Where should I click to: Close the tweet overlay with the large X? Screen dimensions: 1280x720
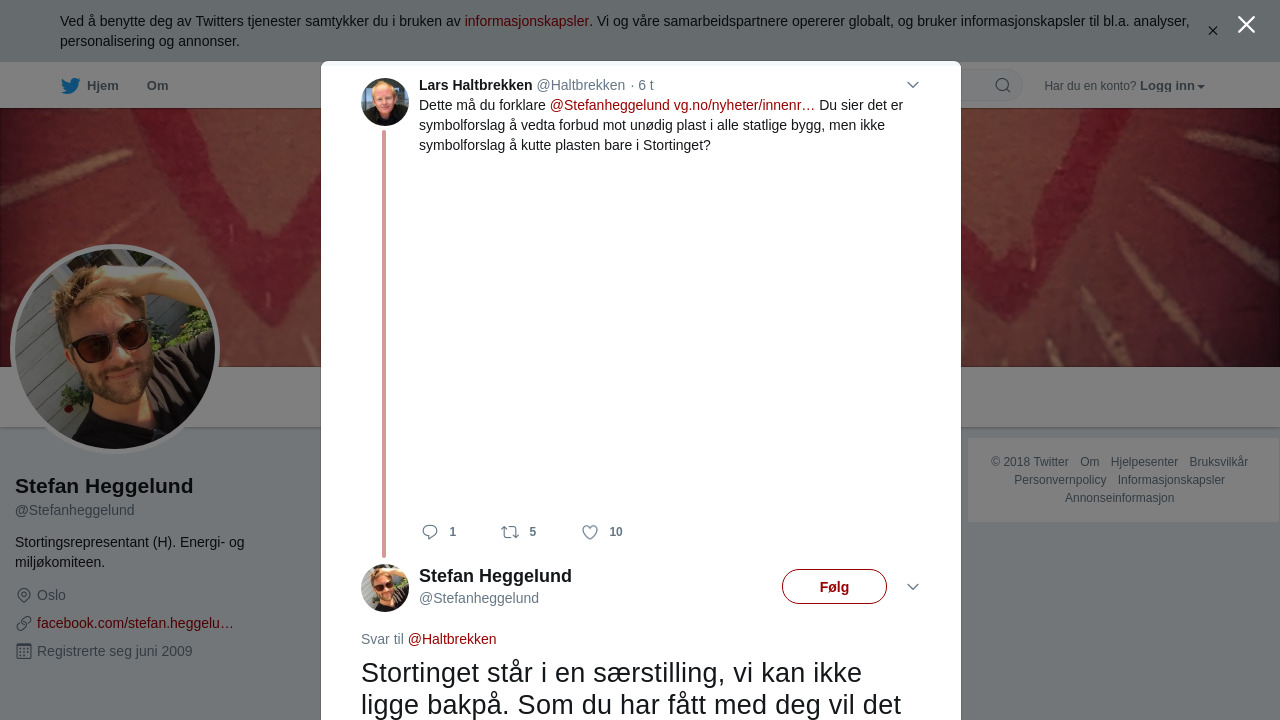click(1246, 25)
